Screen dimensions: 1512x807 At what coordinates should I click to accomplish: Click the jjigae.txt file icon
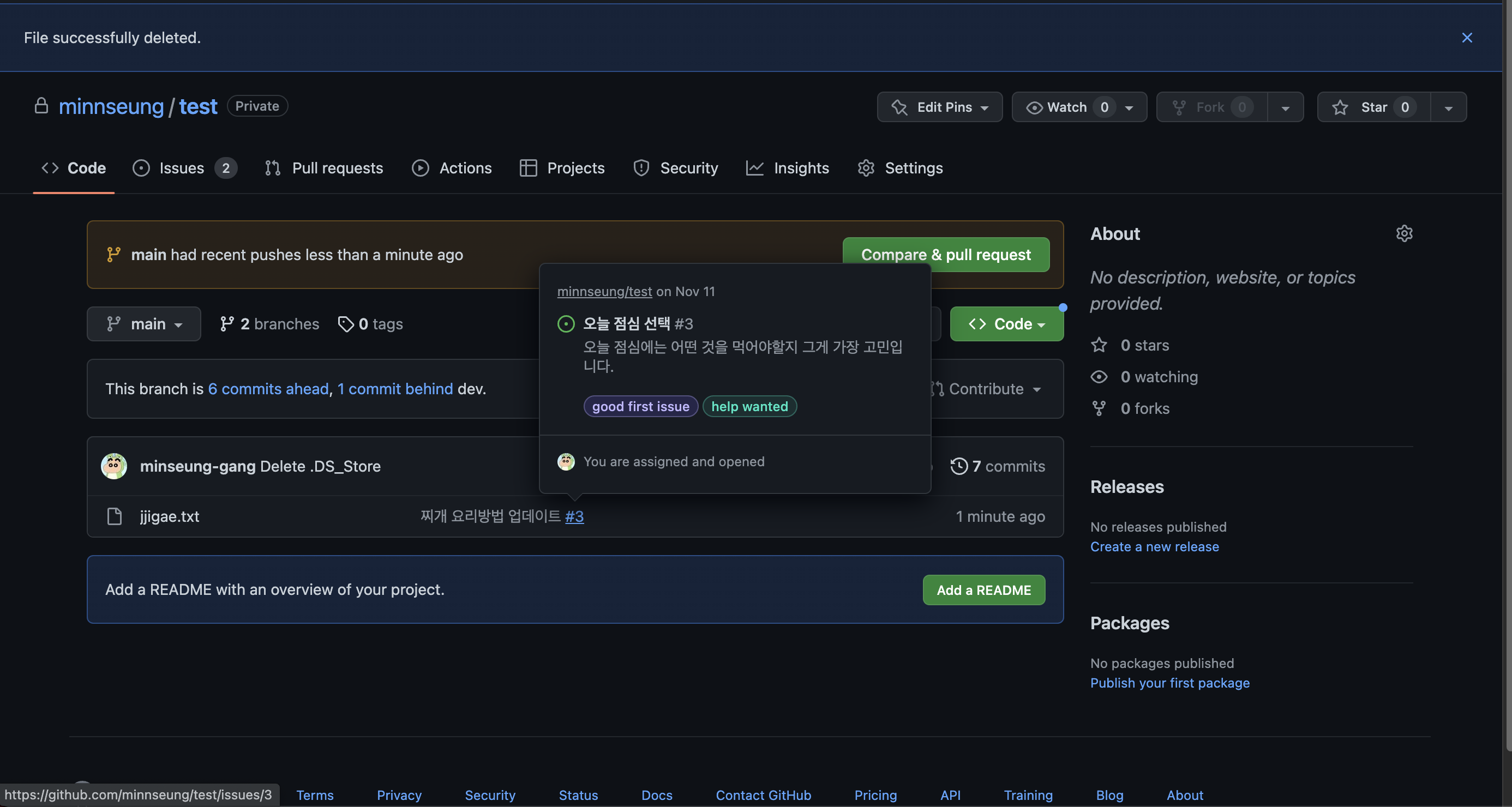[x=115, y=516]
